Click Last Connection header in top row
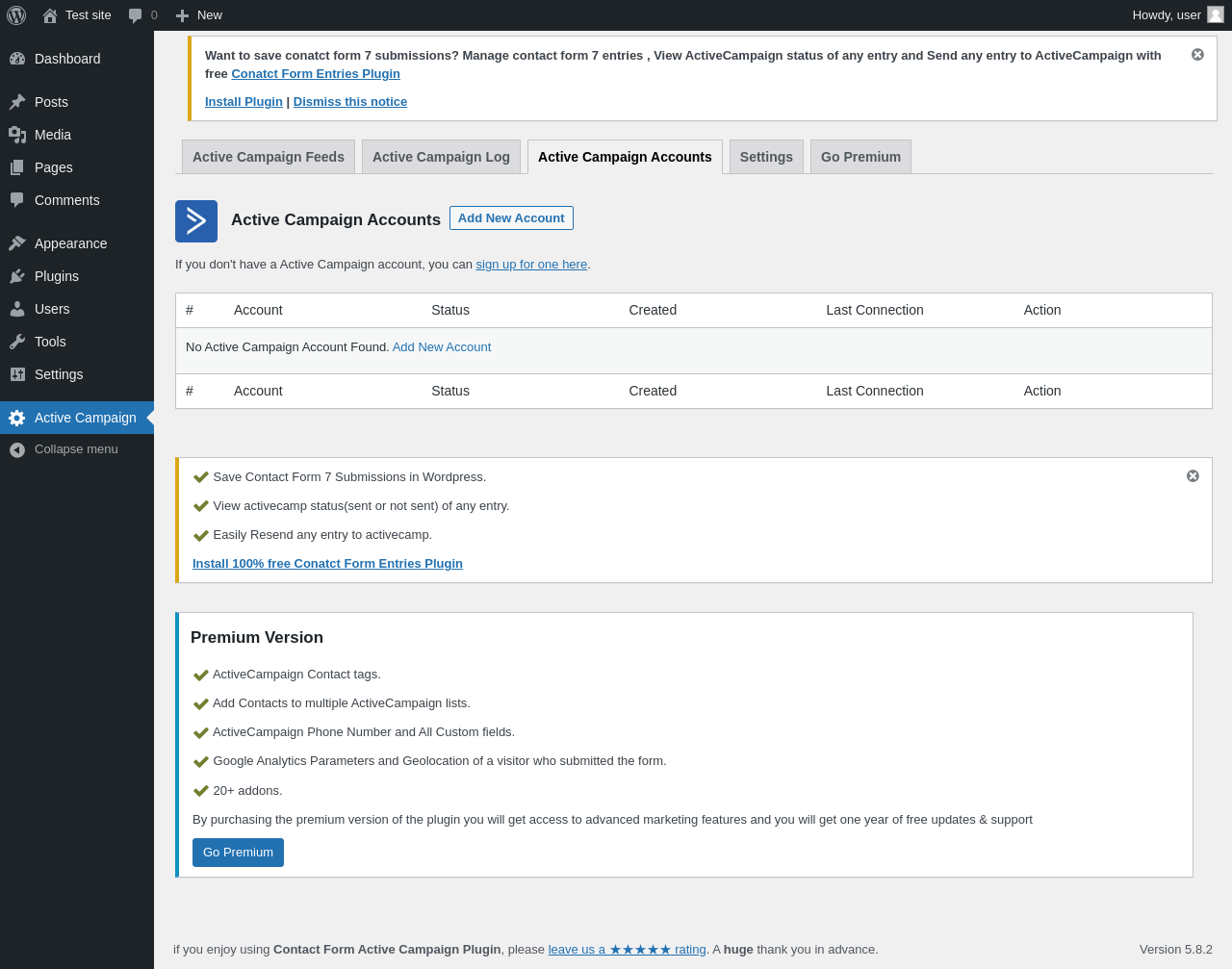Viewport: 1232px width, 969px height. pos(875,310)
